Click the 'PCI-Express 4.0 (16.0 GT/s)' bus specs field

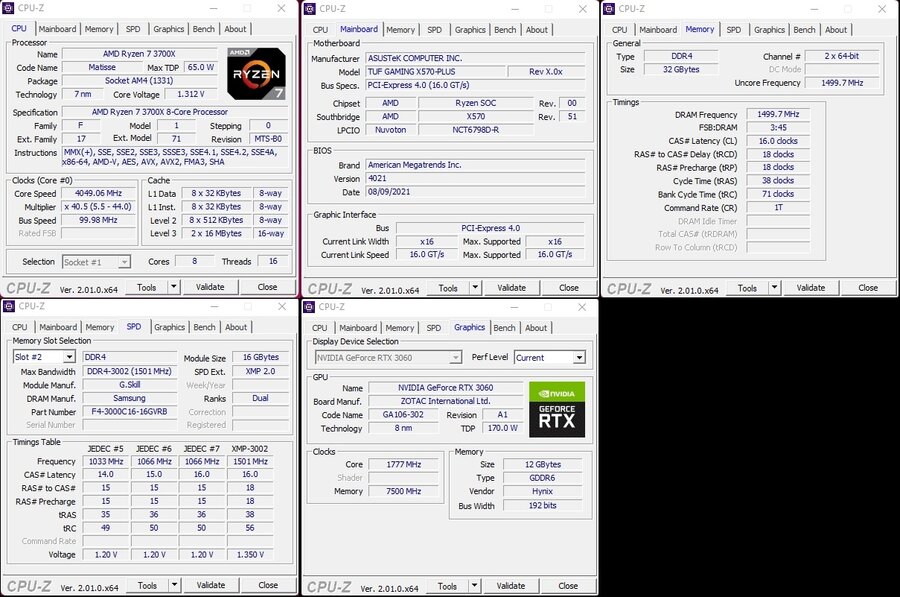coord(475,85)
